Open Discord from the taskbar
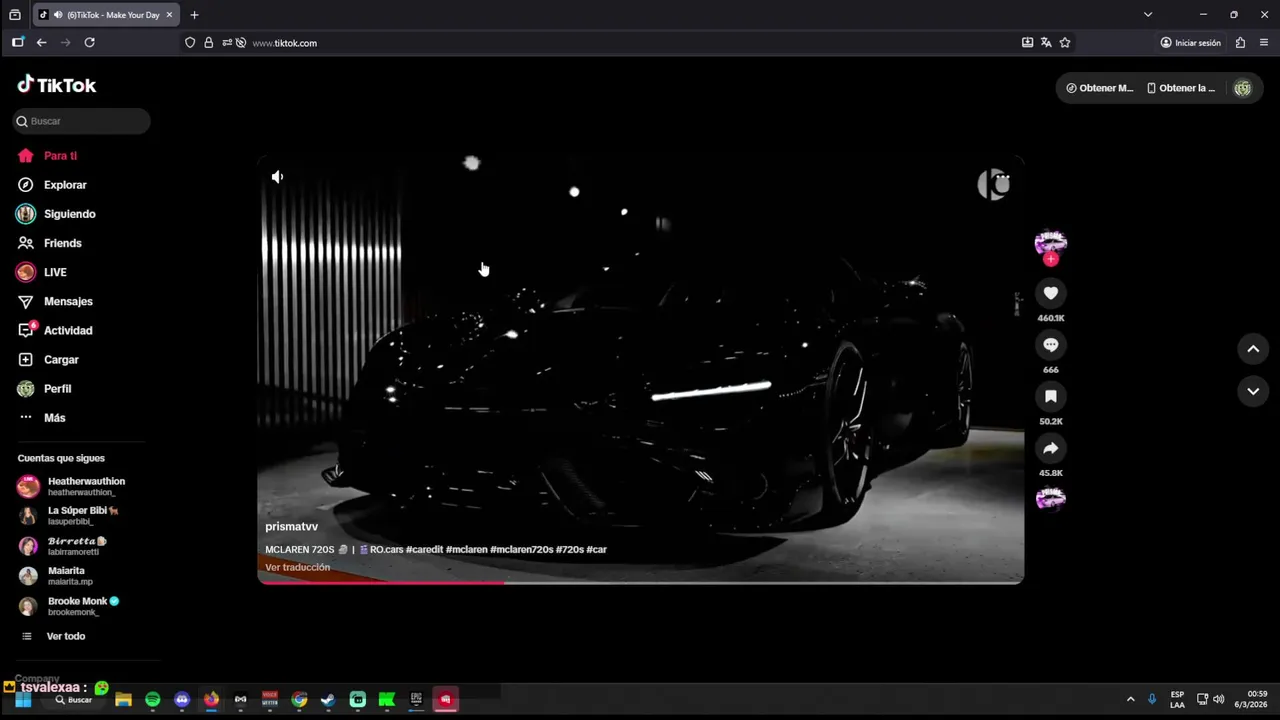The image size is (1280, 720). coord(182,700)
